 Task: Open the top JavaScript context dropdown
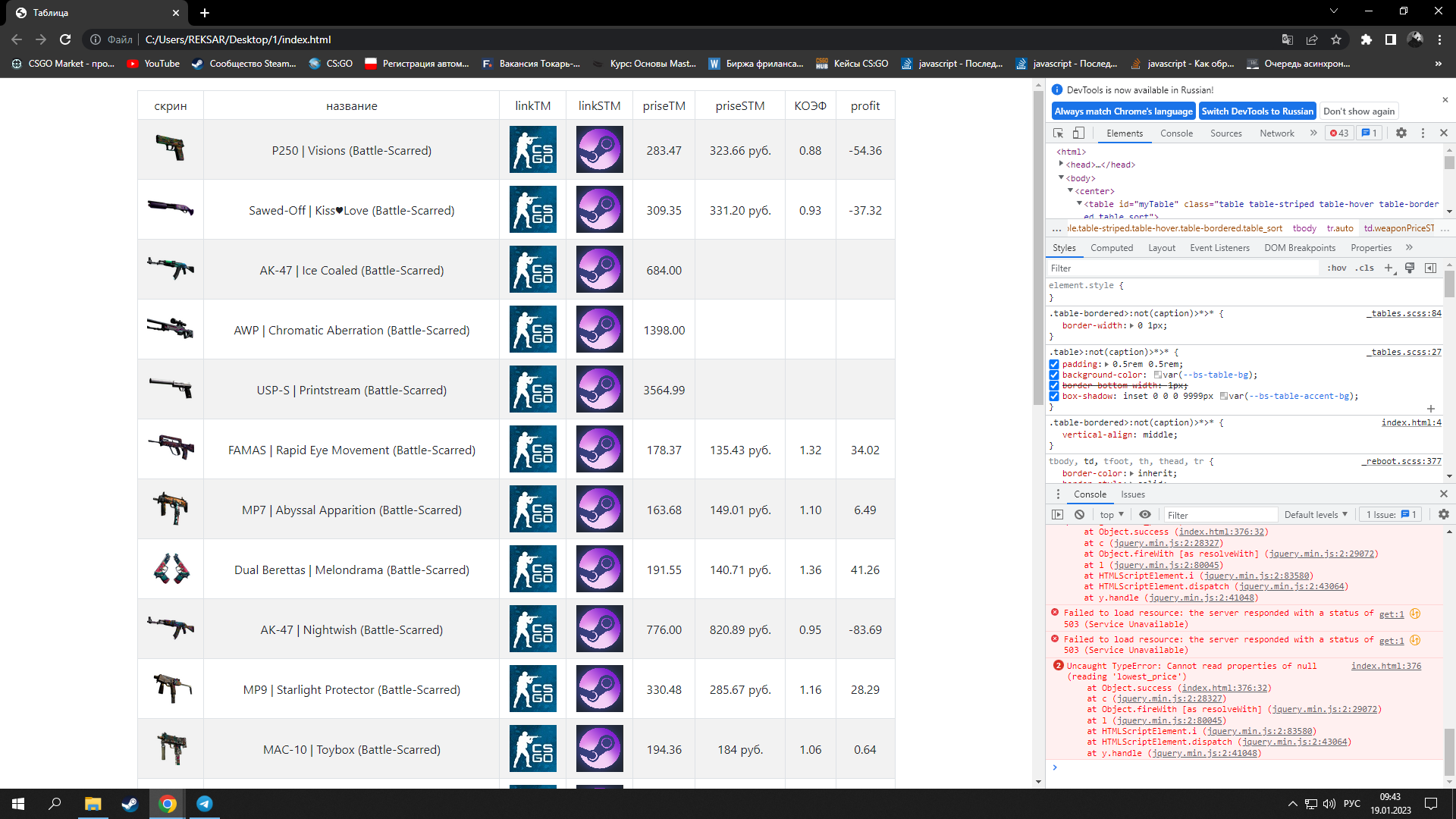pos(1112,514)
